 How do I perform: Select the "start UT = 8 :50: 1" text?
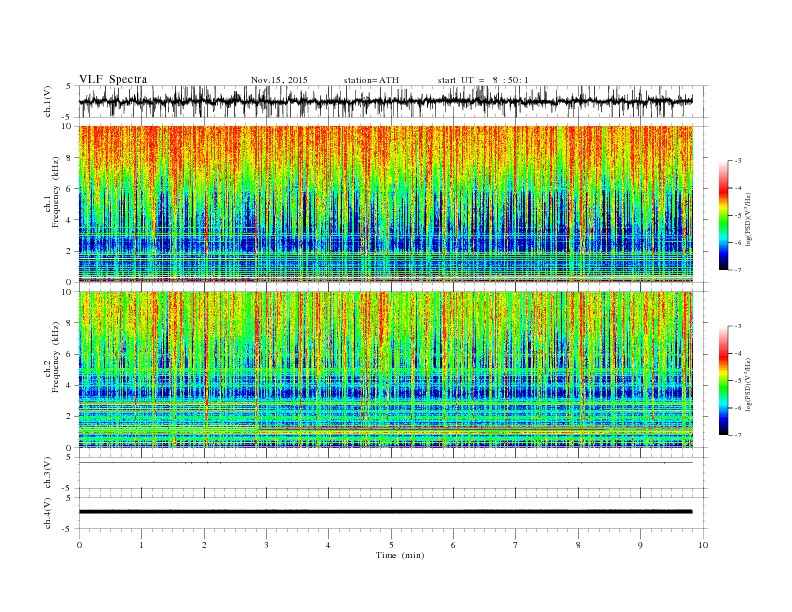[483, 80]
